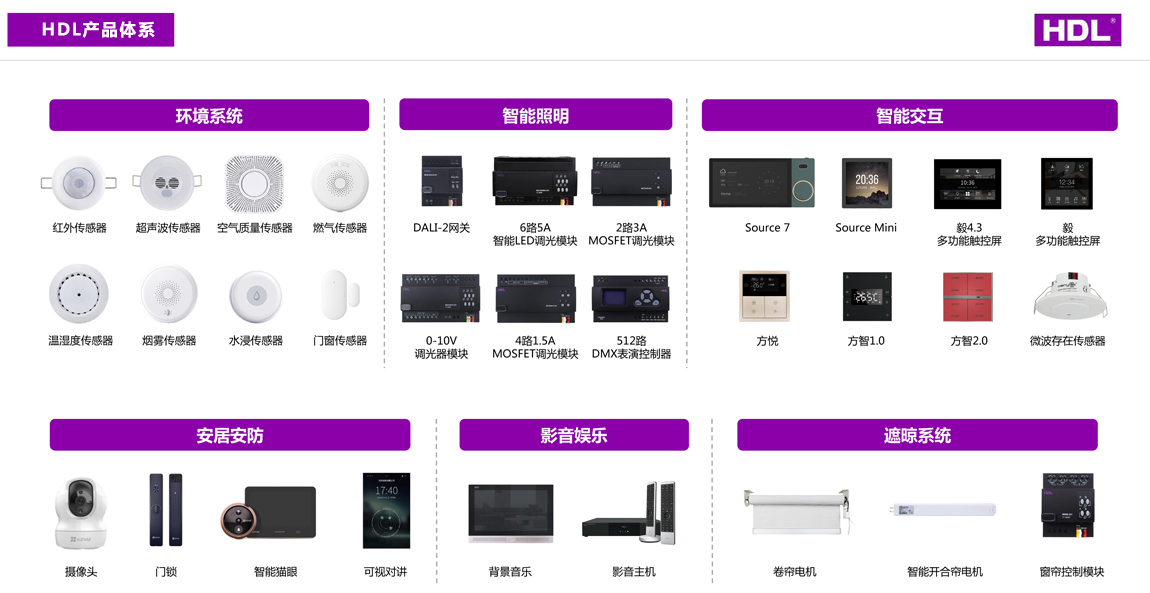Select the 0-10V dimmer module image
The height and width of the screenshot is (593, 1150).
point(441,298)
